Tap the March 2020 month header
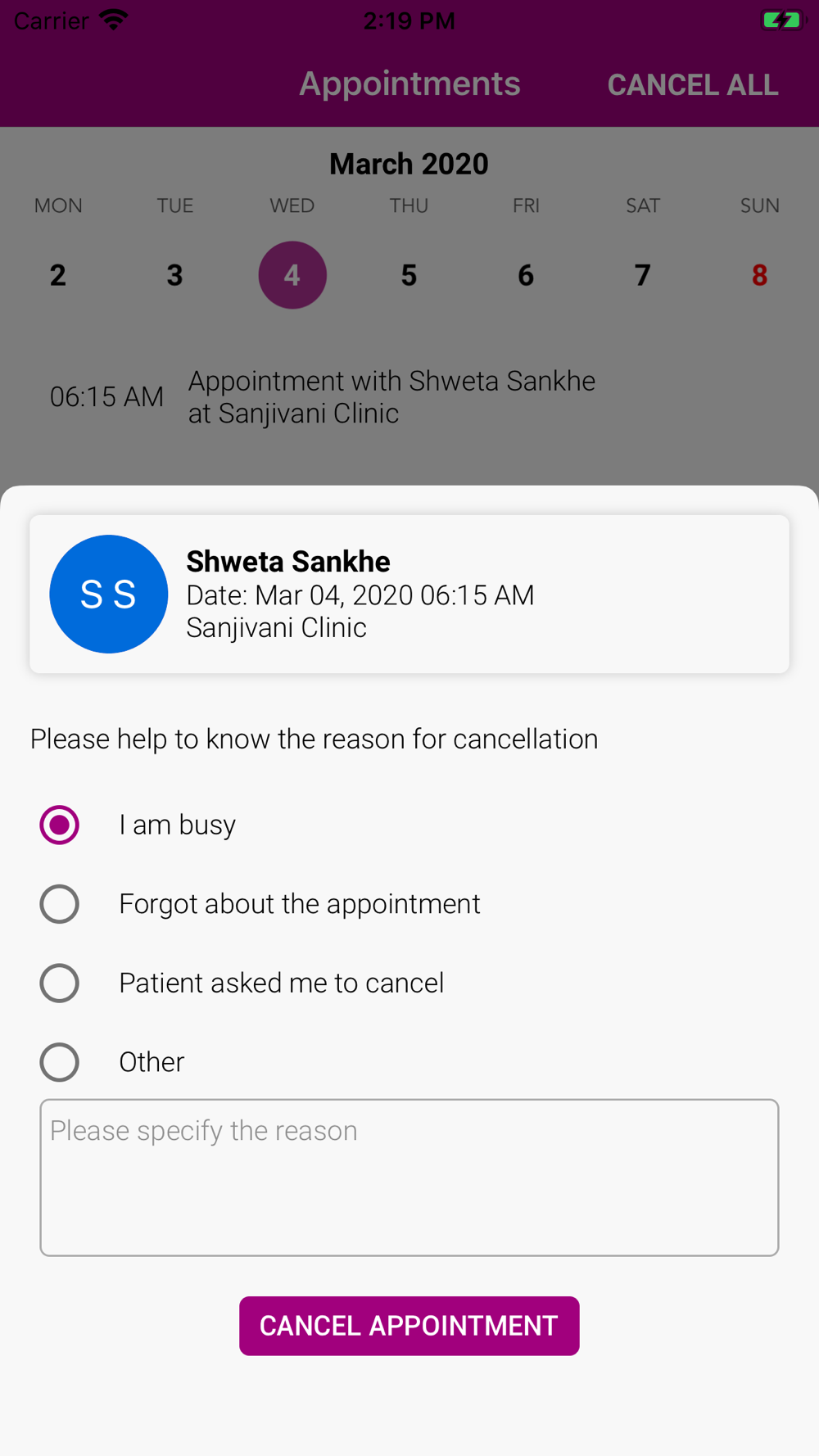This screenshot has height=1456, width=819. 409,164
